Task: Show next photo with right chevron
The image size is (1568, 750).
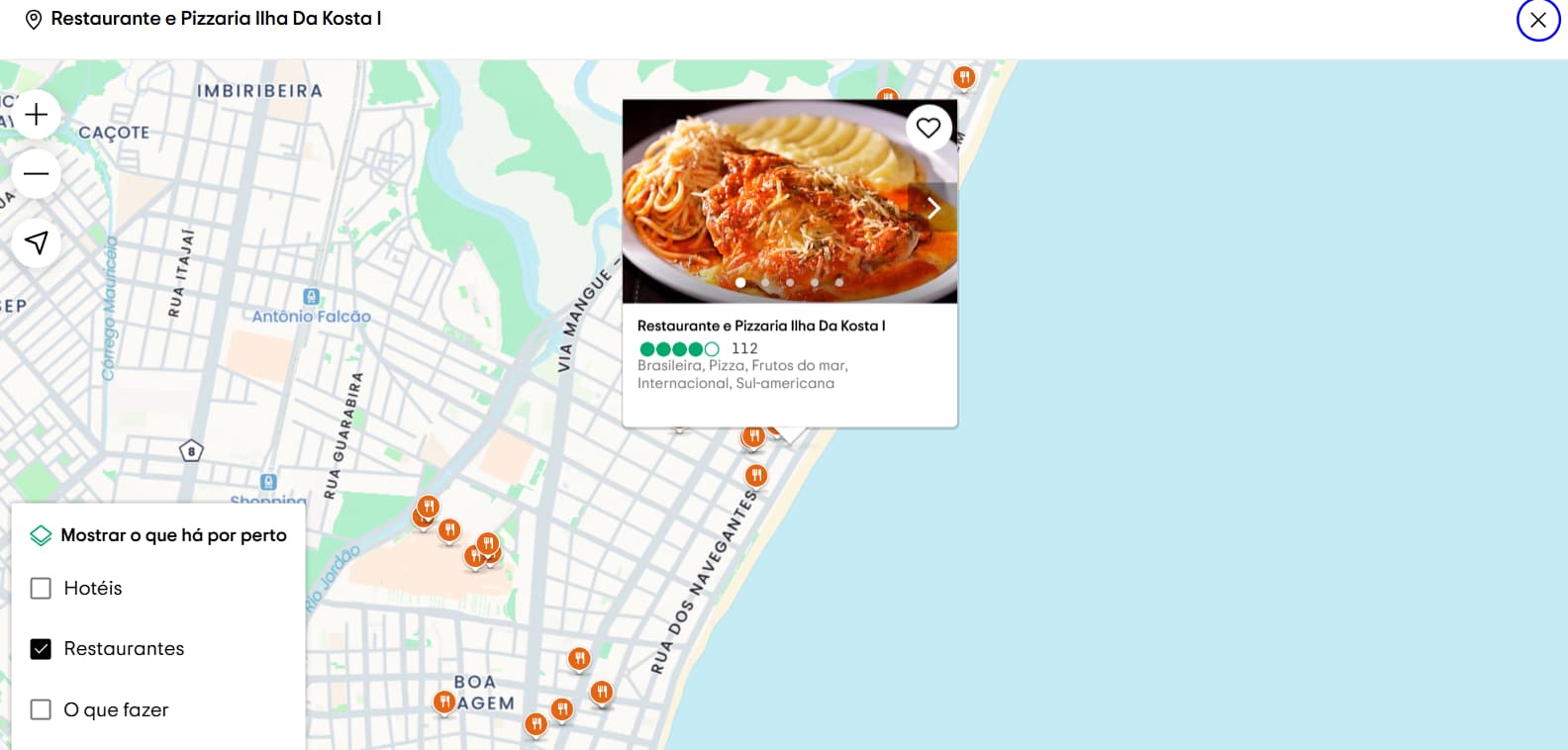Action: click(932, 208)
